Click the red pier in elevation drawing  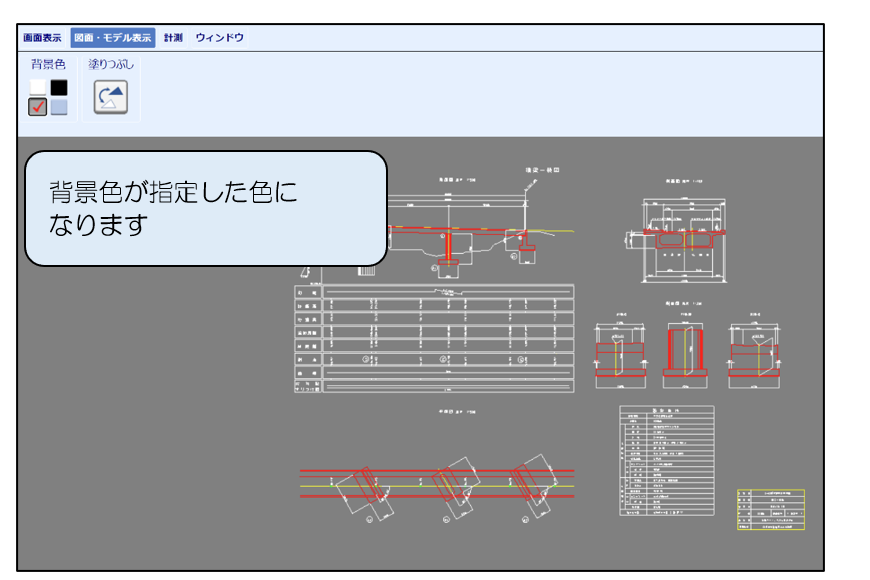coord(452,248)
